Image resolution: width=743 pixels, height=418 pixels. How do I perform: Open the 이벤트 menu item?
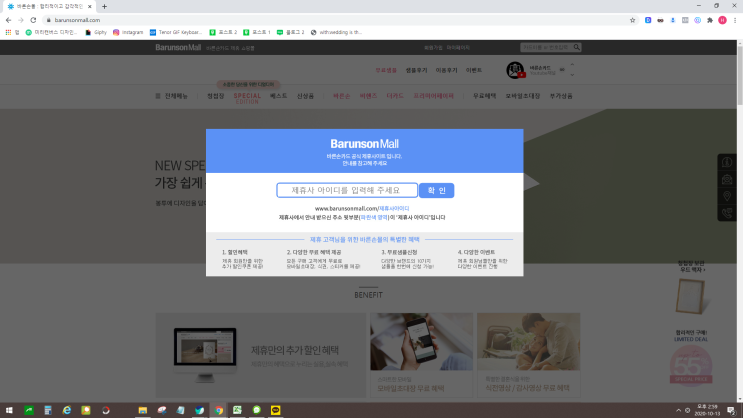474,70
